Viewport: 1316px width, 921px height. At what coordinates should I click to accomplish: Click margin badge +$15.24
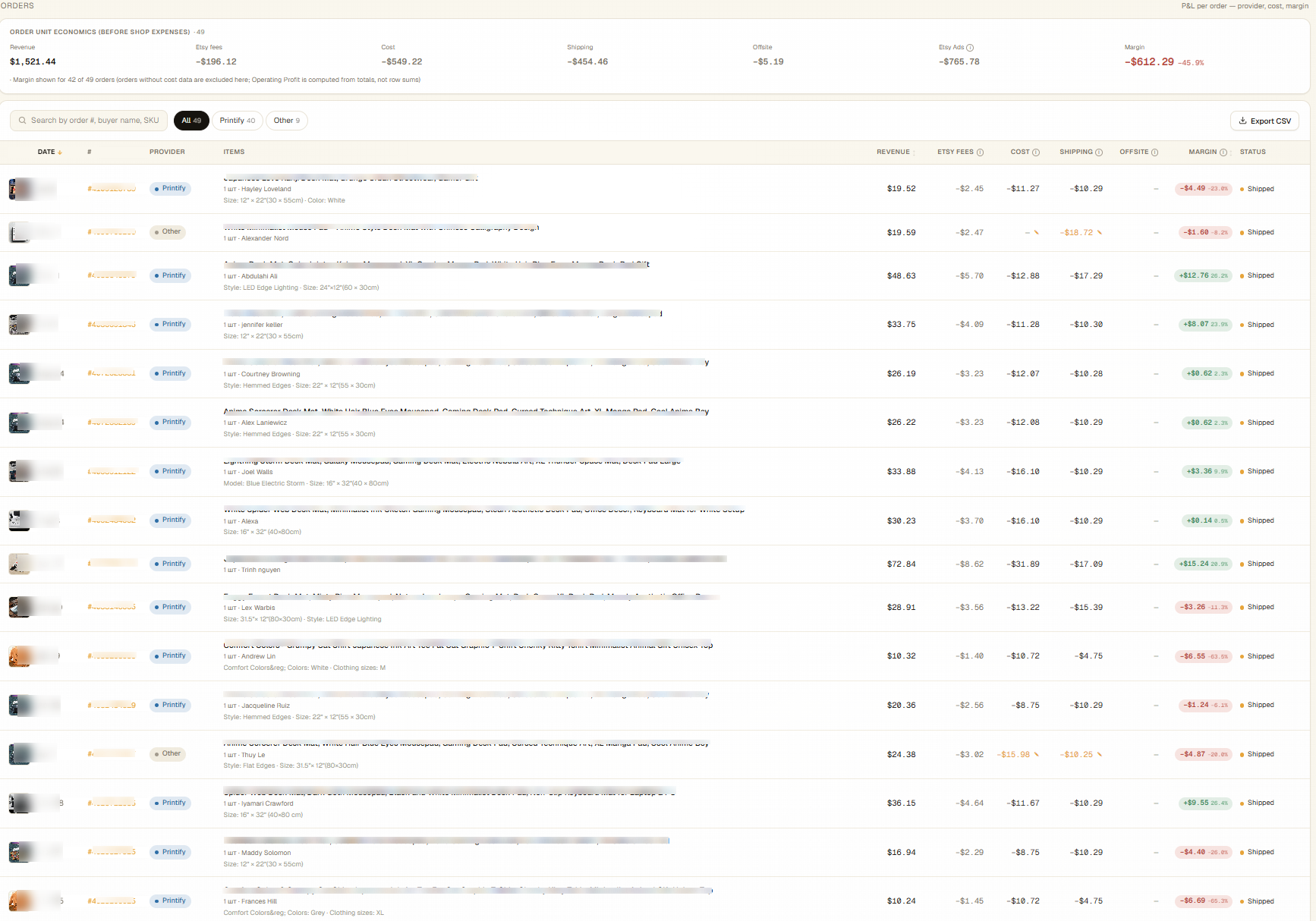tap(1203, 564)
